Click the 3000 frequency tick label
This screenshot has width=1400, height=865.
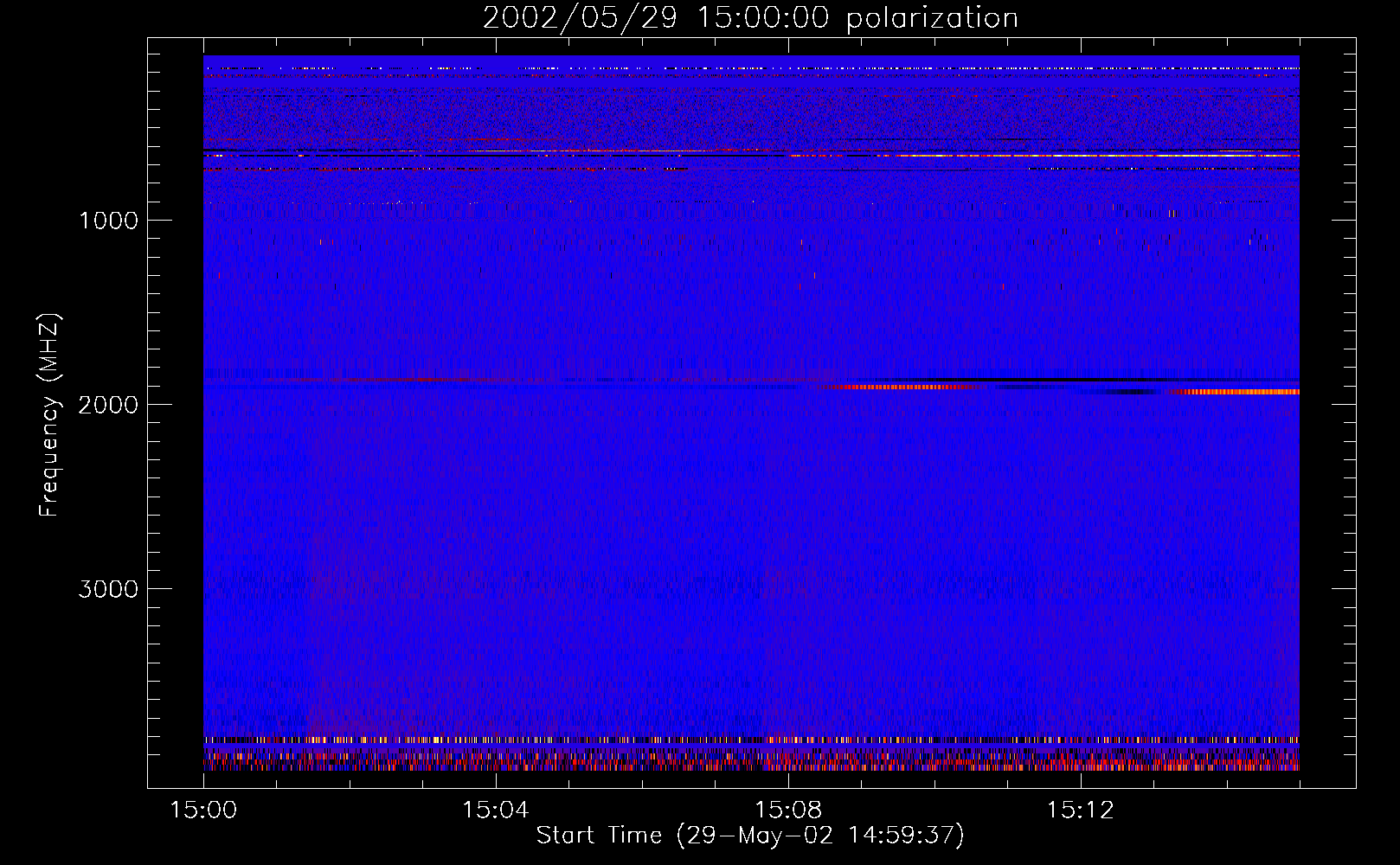click(x=109, y=589)
